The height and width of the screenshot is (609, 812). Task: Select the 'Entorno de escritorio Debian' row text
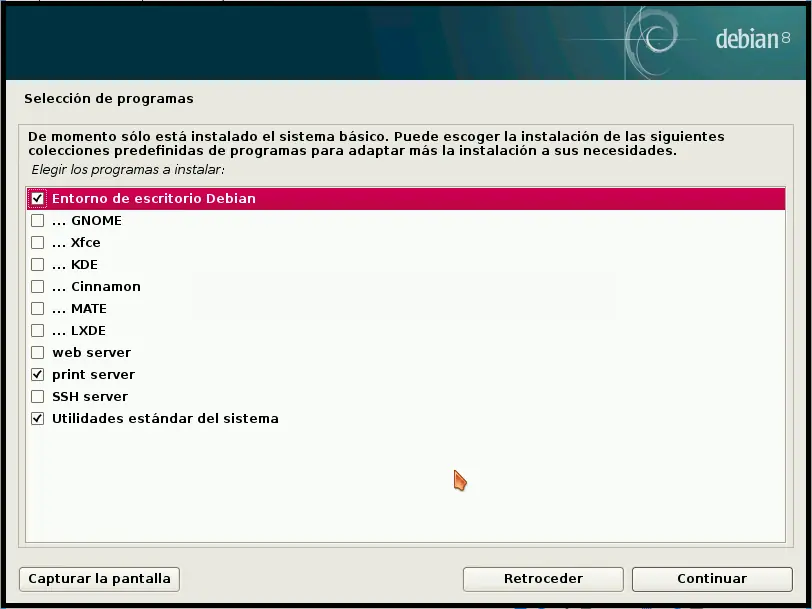click(x=154, y=199)
